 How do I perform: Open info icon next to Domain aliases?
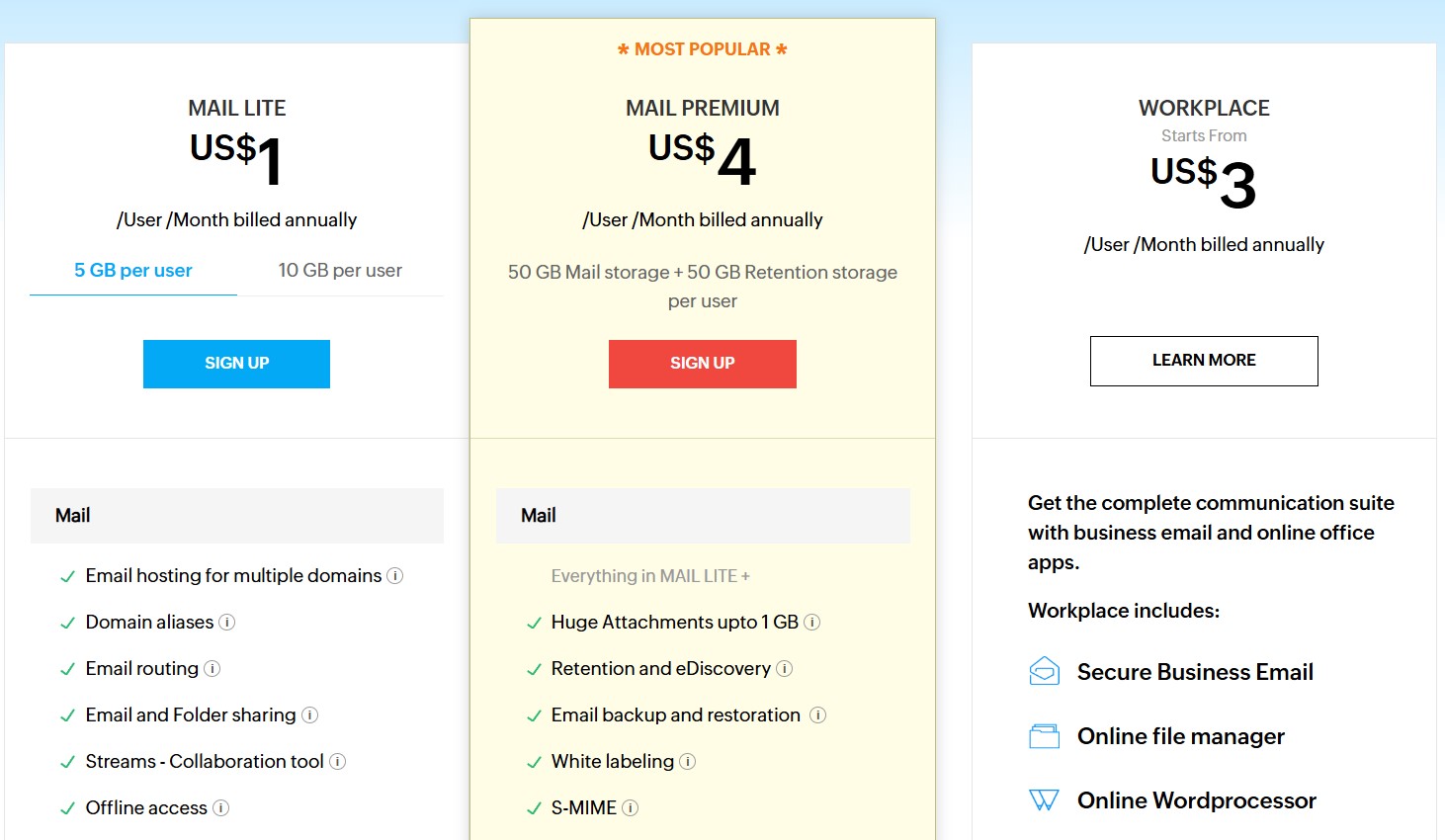click(226, 622)
